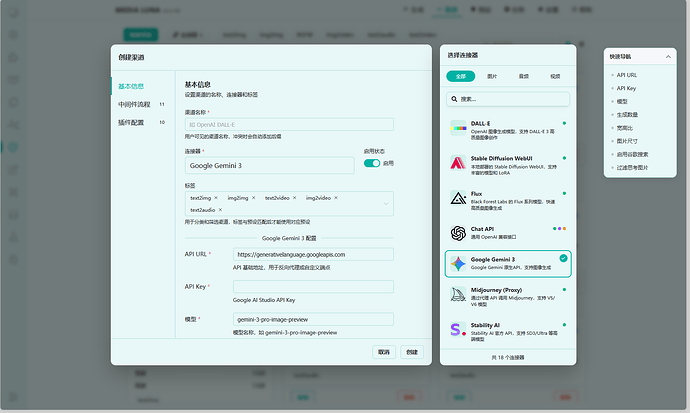Select the DALL-E connector icon
Image resolution: width=690 pixels, height=413 pixels.
[456, 128]
